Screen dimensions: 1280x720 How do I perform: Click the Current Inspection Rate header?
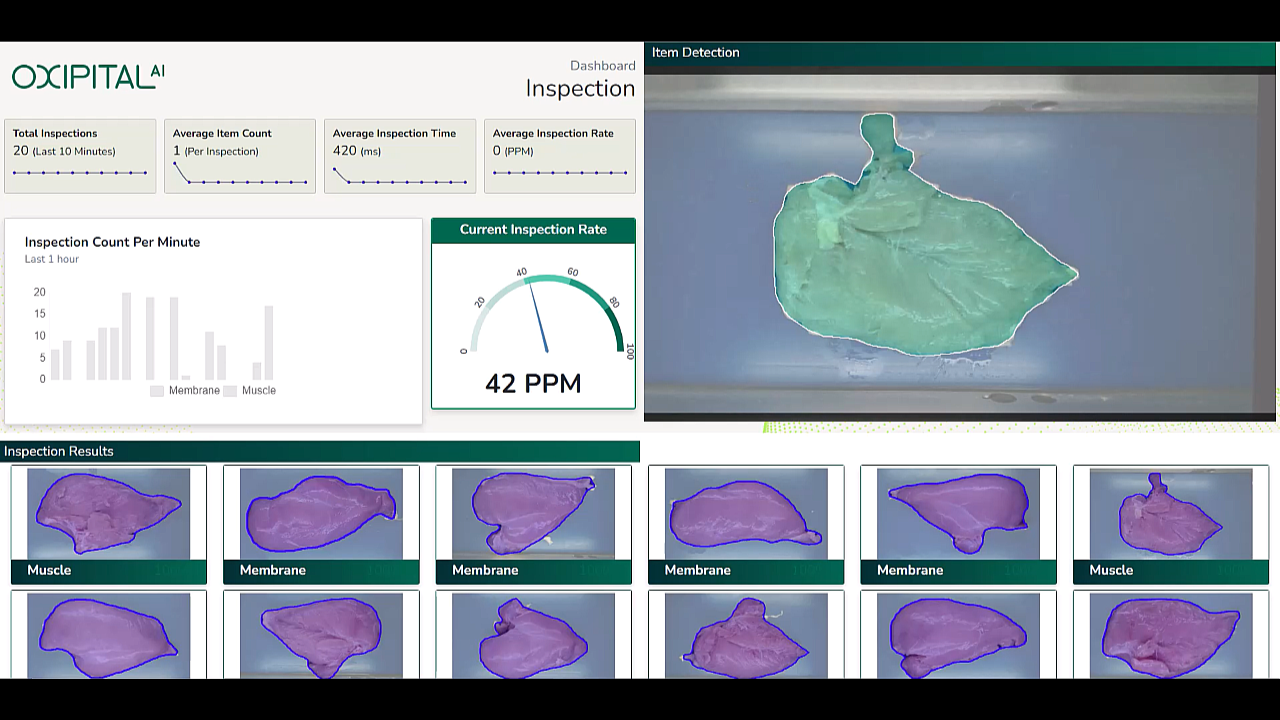click(533, 230)
